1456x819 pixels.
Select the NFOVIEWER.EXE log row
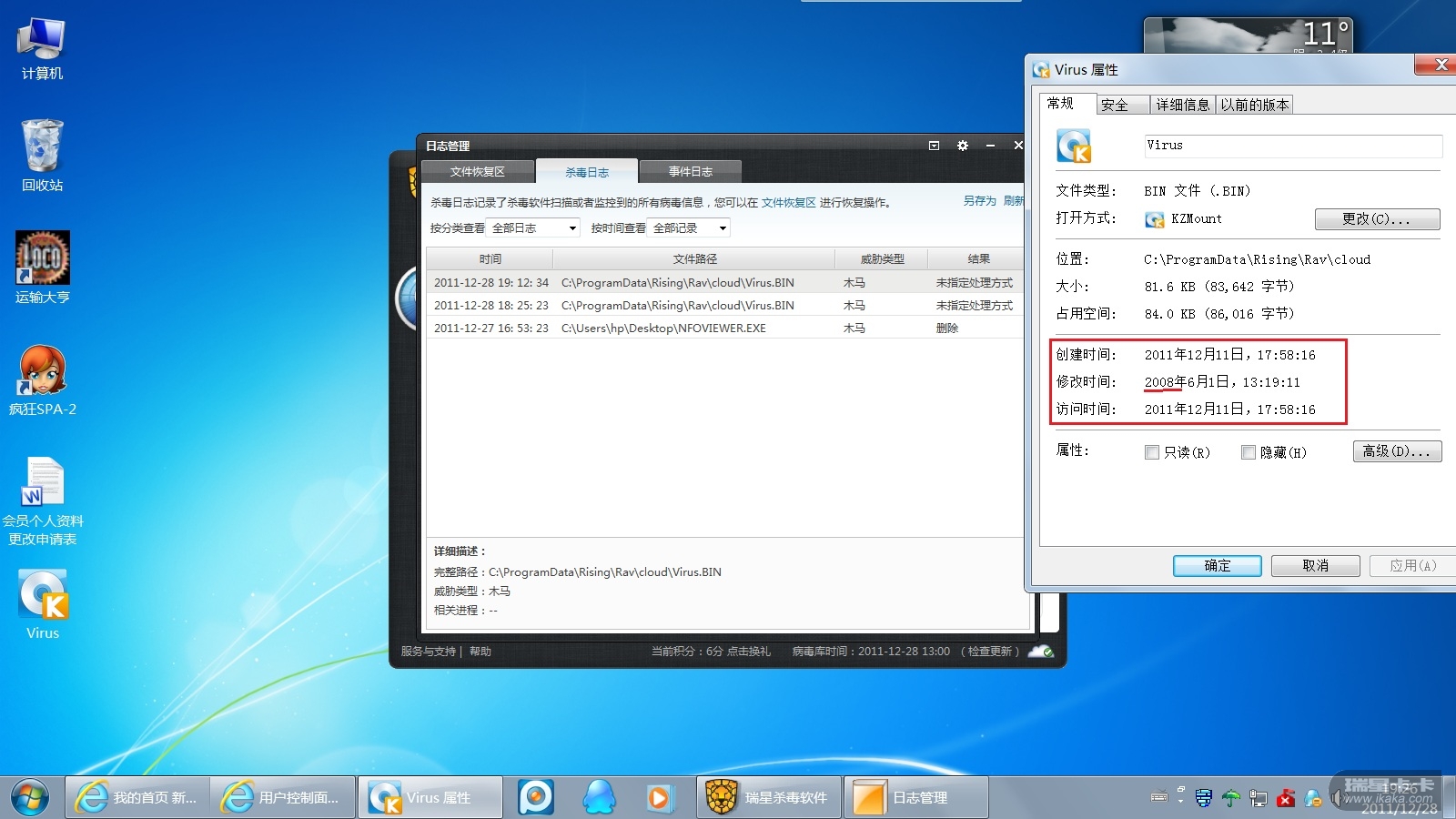(725, 329)
